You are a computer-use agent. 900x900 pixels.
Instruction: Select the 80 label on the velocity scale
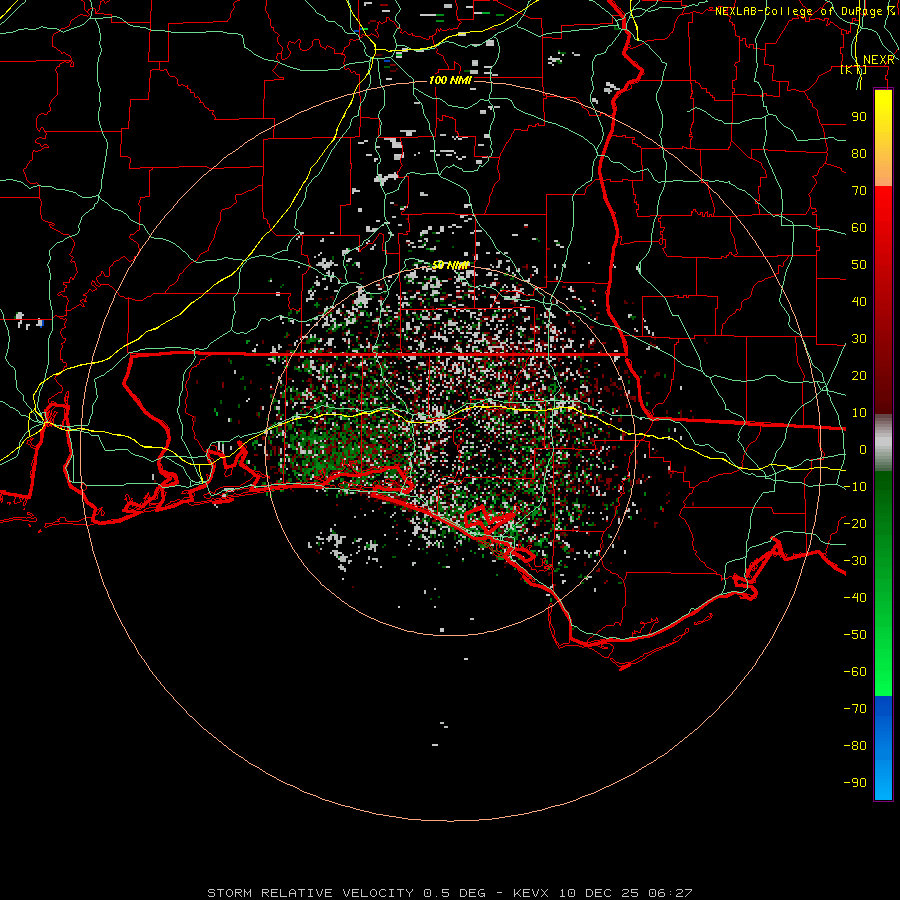pos(859,154)
